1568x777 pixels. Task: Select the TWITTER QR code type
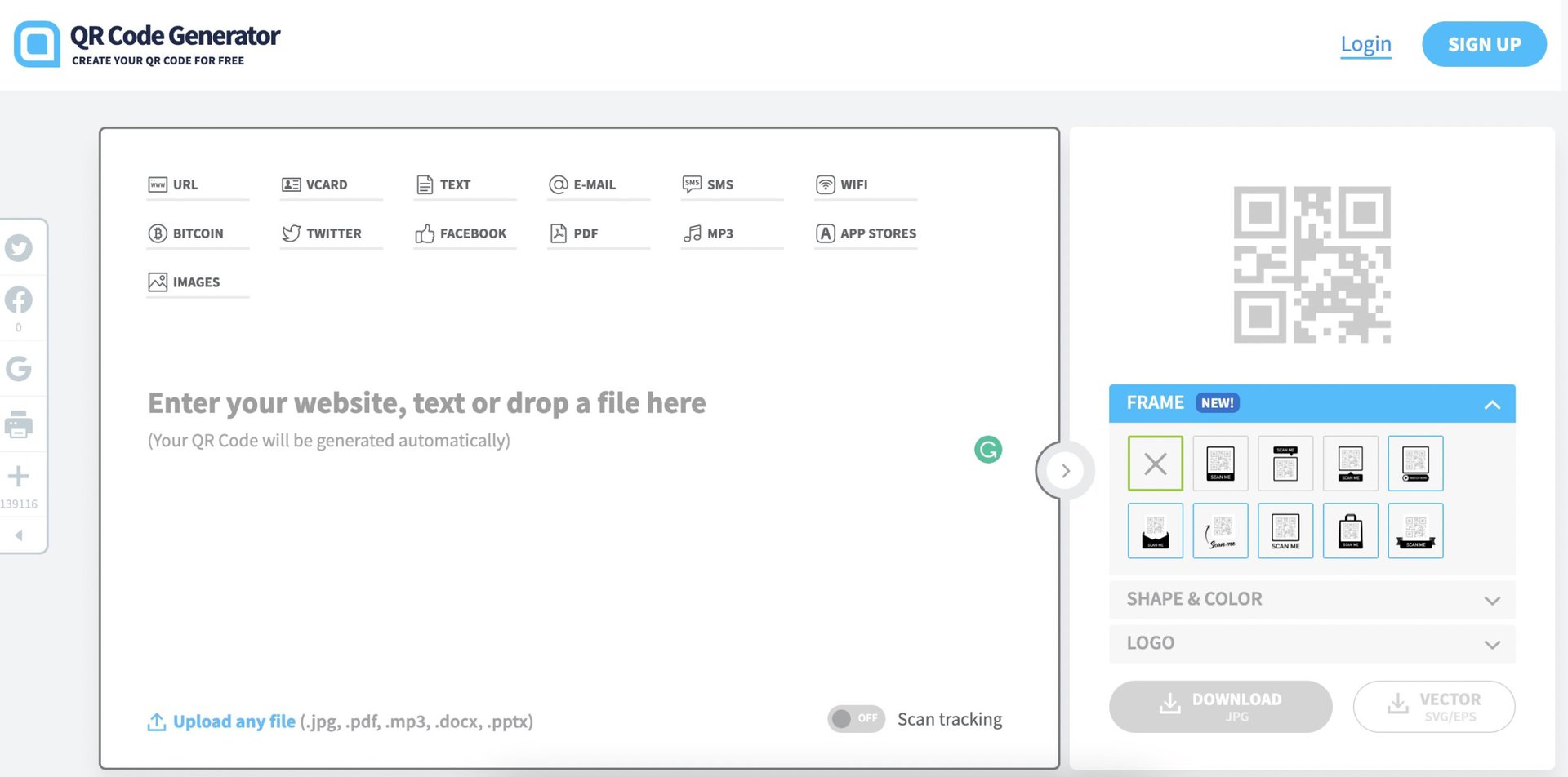tap(331, 234)
